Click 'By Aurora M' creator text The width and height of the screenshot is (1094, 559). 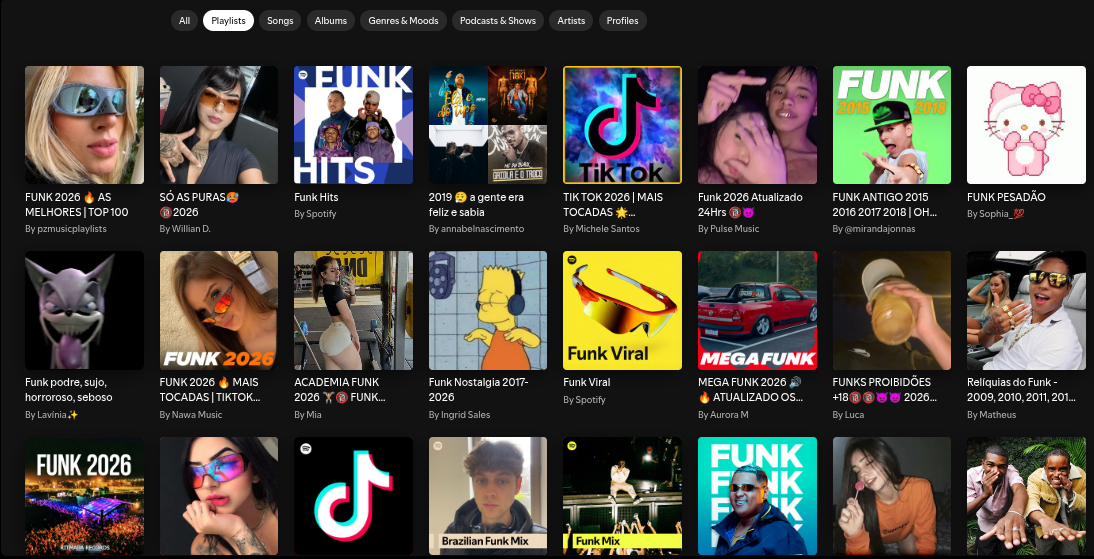tap(724, 415)
